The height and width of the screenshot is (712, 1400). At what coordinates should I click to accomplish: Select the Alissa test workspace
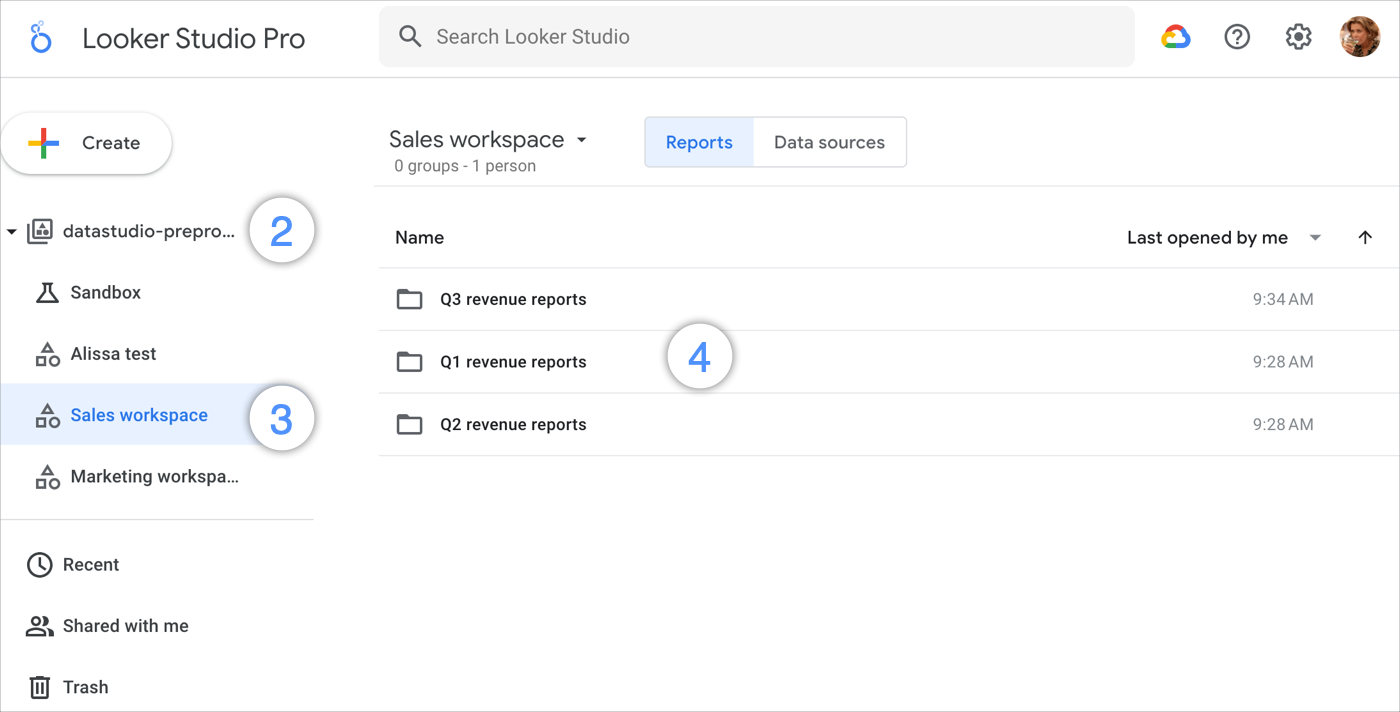(113, 353)
